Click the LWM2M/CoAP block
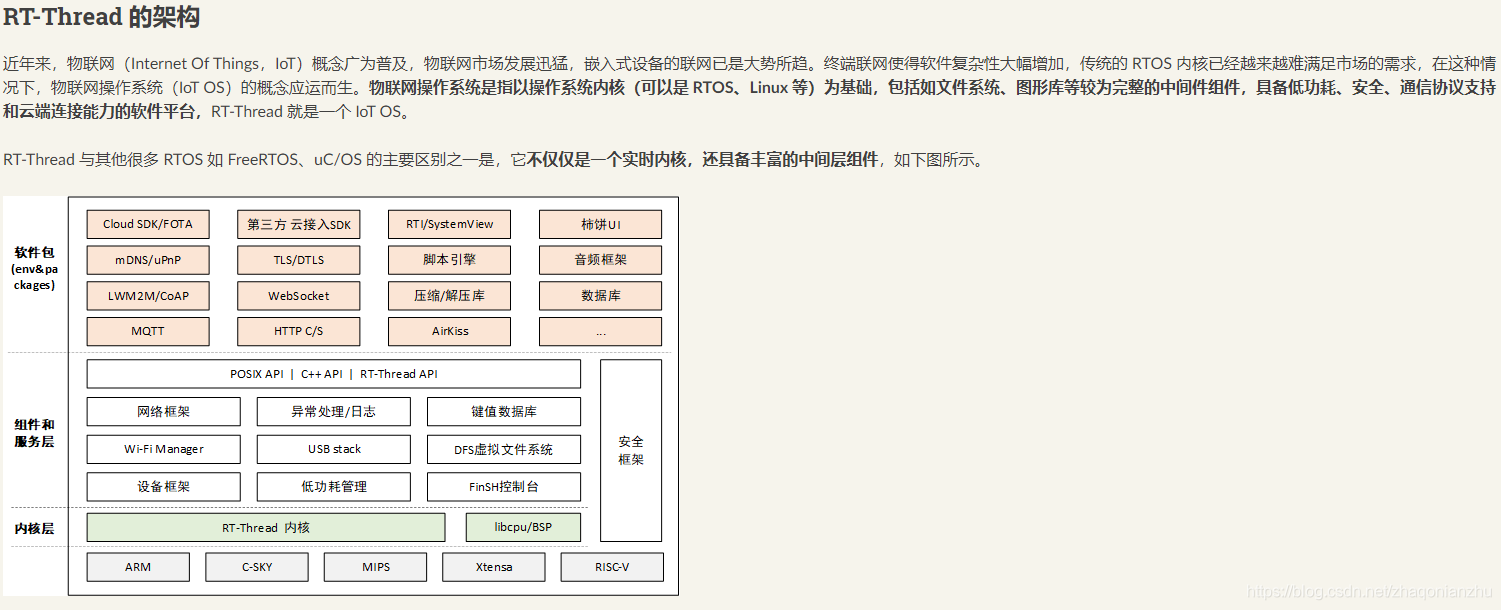 tap(147, 295)
